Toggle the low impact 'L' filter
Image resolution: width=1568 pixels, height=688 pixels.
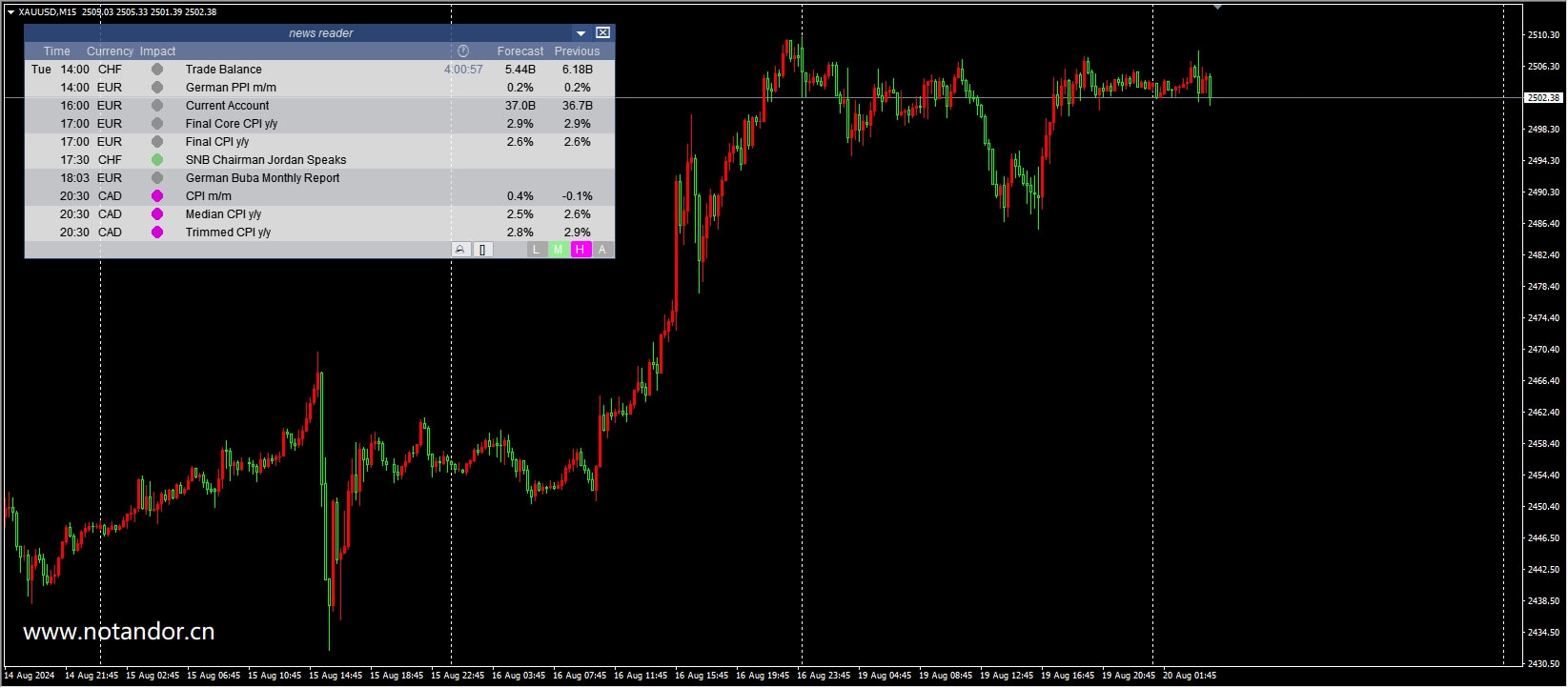tap(536, 250)
